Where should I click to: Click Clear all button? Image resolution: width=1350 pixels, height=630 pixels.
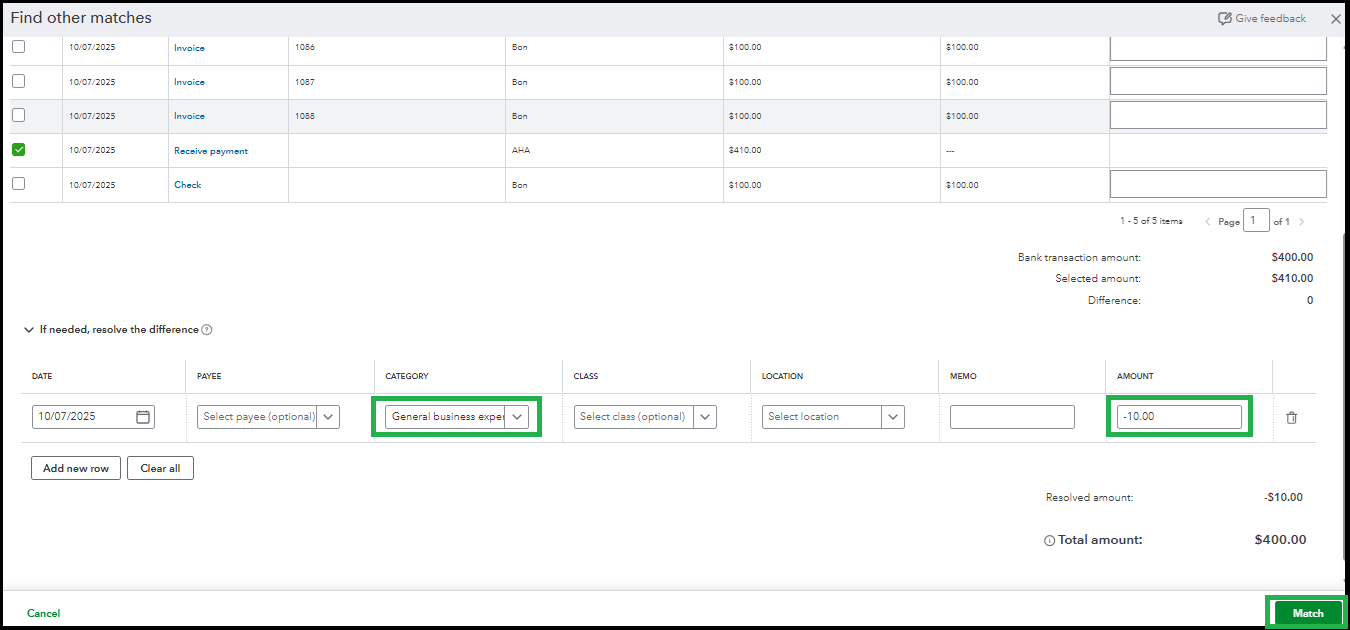click(x=160, y=468)
